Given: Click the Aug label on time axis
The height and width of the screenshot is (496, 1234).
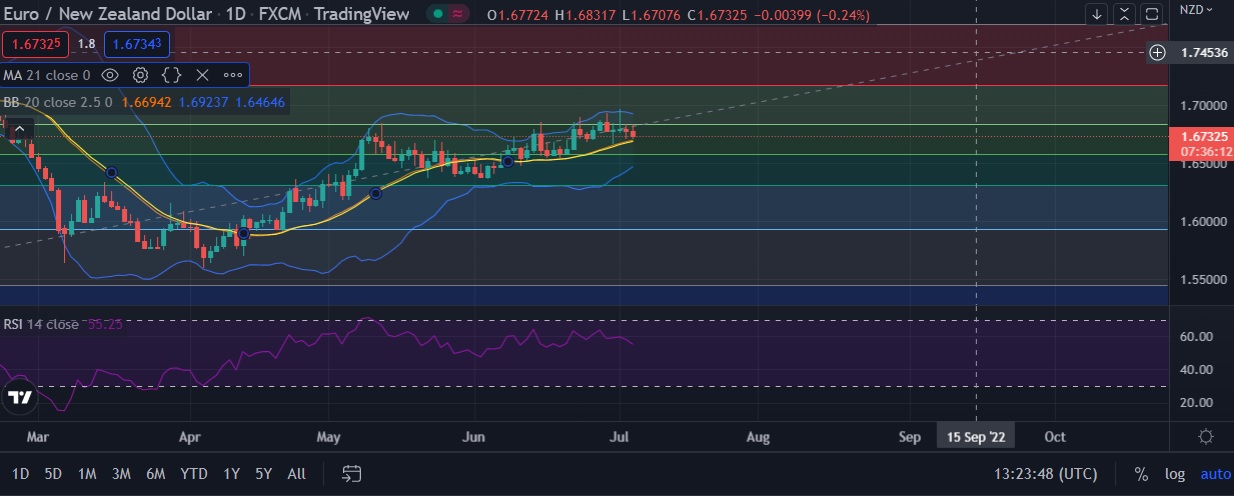Looking at the screenshot, I should coord(758,437).
